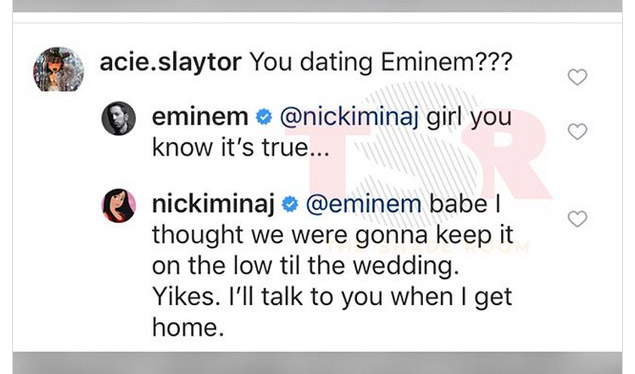Select the "know it's true..." reply text

[x=241, y=147]
